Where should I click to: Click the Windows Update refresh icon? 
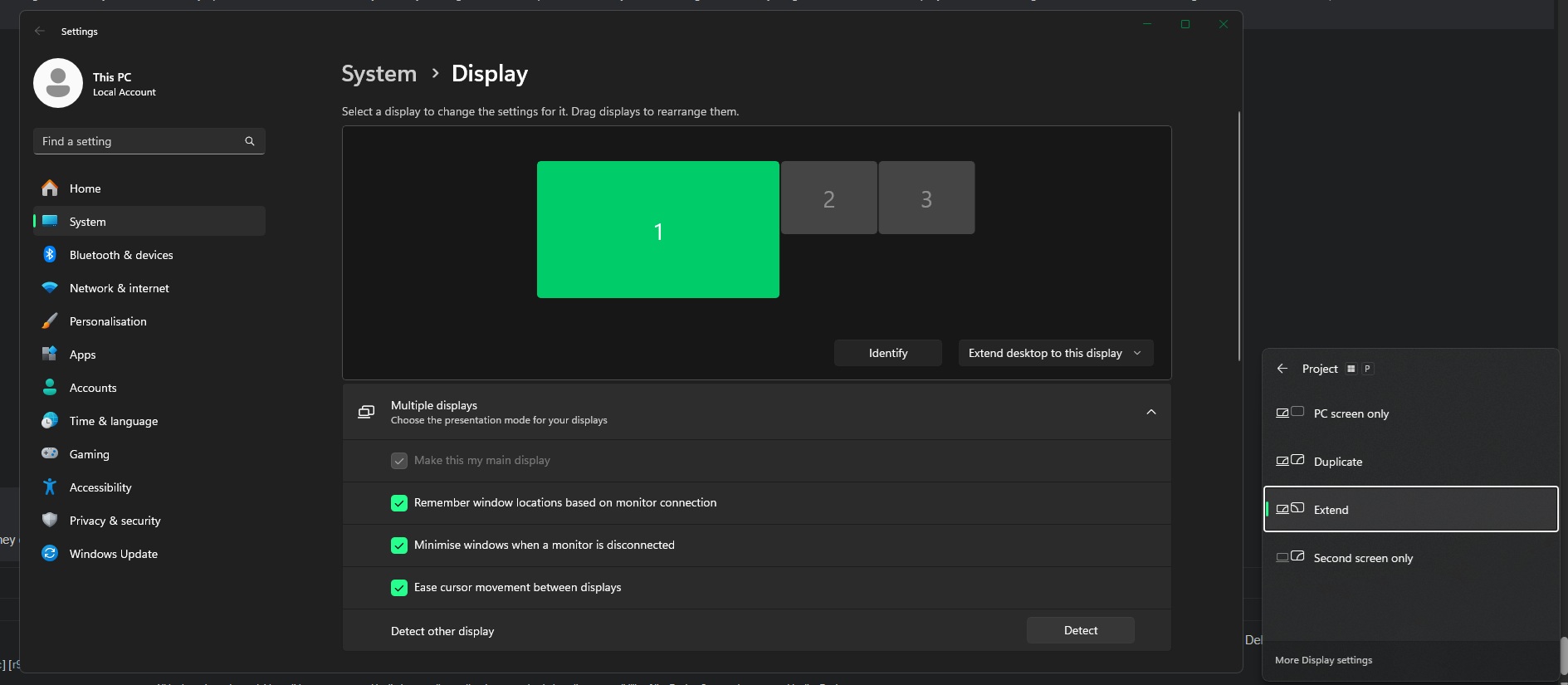pos(50,553)
